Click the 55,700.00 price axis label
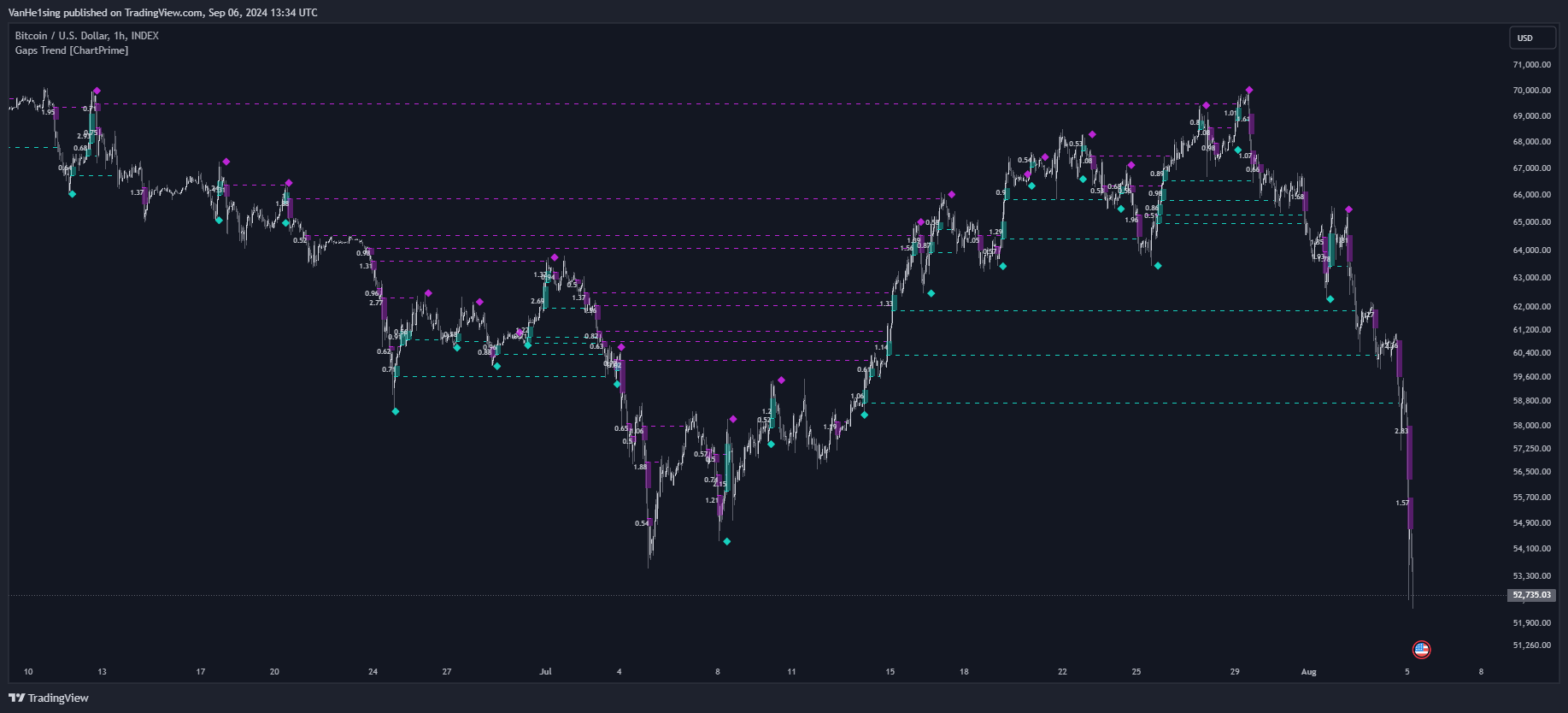Viewport: 1568px width, 713px height. tap(1531, 498)
